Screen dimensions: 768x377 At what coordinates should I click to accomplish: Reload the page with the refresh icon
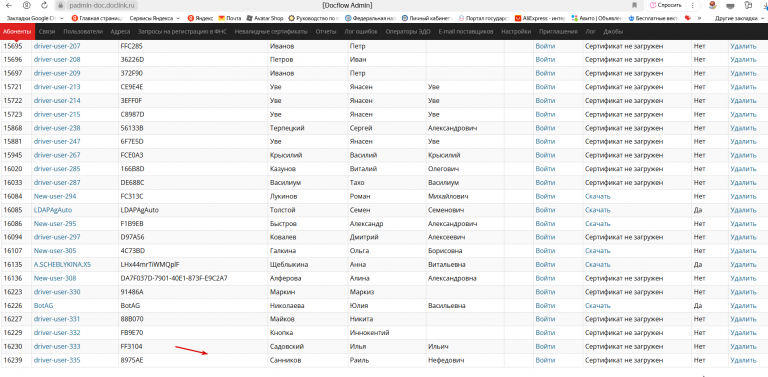click(45, 5)
